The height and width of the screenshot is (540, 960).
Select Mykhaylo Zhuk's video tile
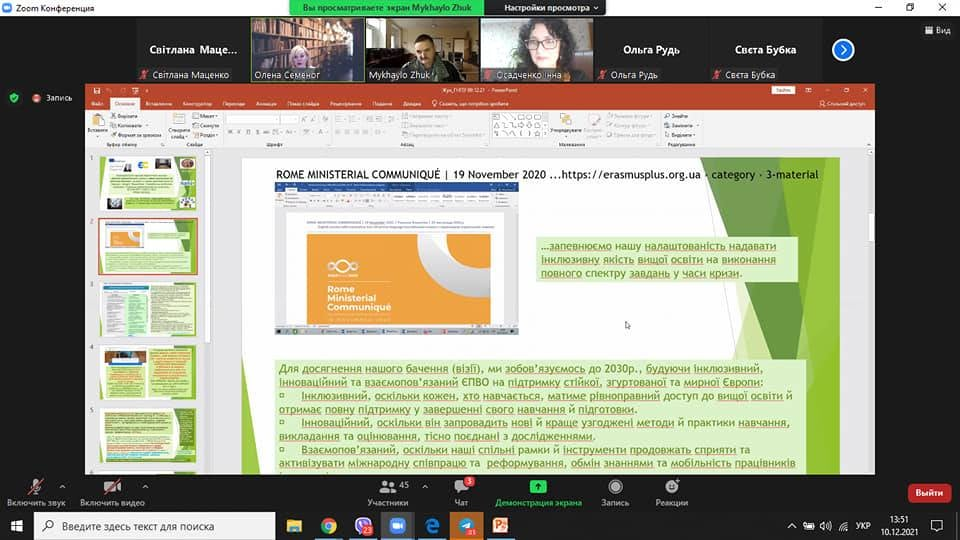[x=406, y=49]
